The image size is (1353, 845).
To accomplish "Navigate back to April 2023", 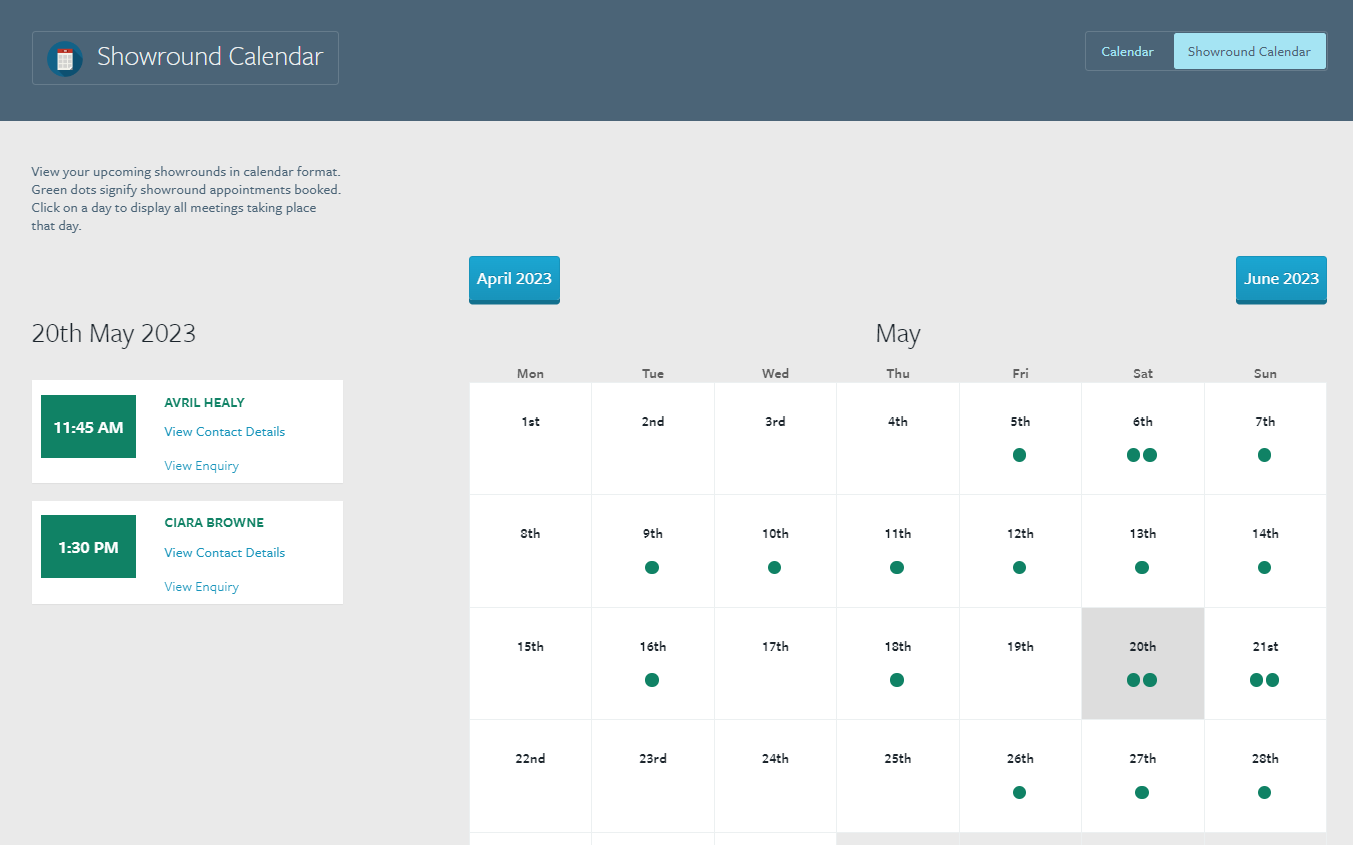I will click(514, 279).
